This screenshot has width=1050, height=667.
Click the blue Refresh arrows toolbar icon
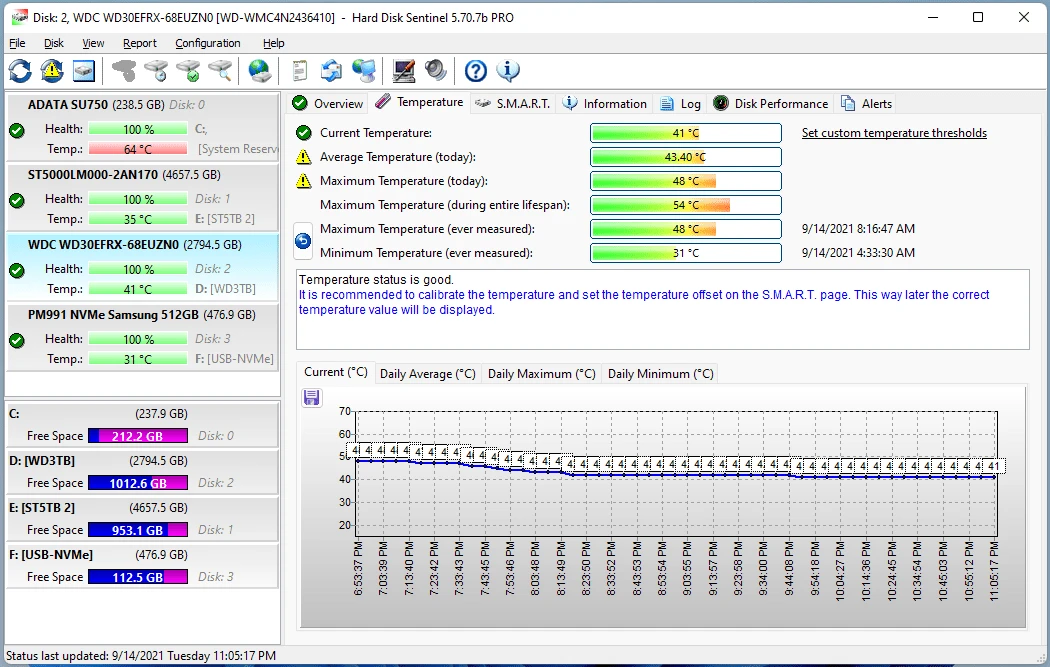20,71
